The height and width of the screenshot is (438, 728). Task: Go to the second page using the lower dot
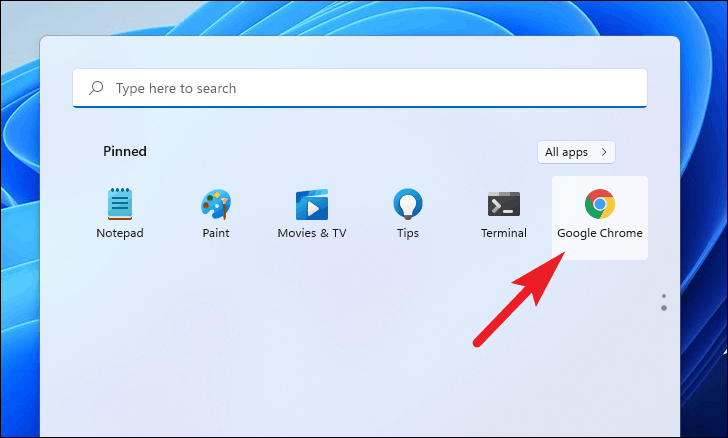(x=664, y=308)
